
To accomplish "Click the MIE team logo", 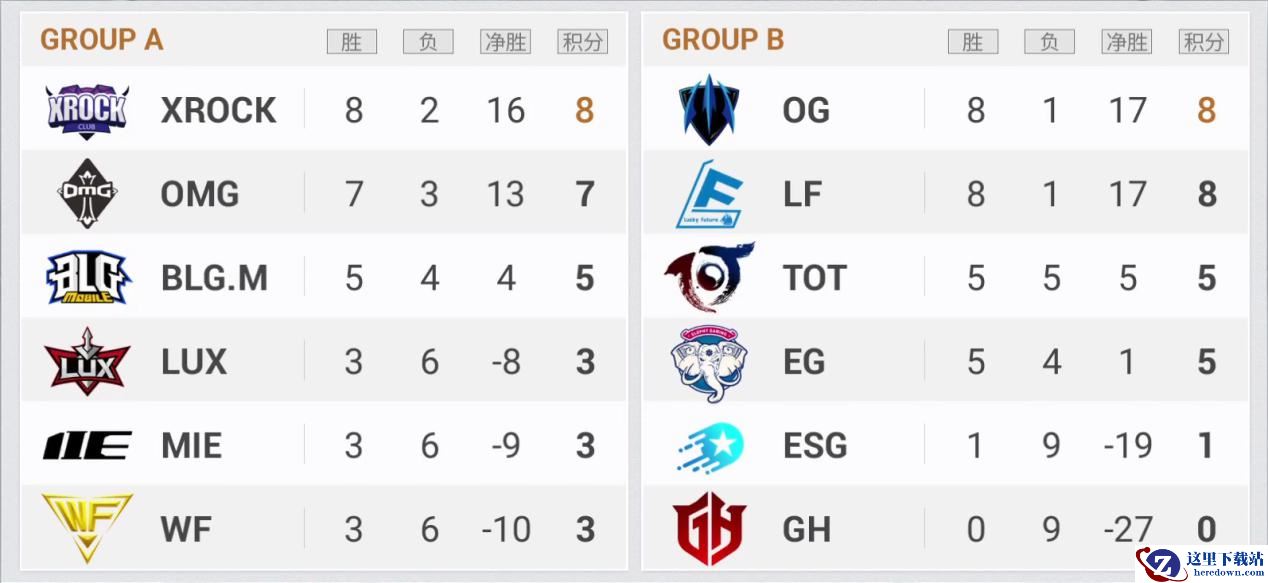I will click(87, 445).
